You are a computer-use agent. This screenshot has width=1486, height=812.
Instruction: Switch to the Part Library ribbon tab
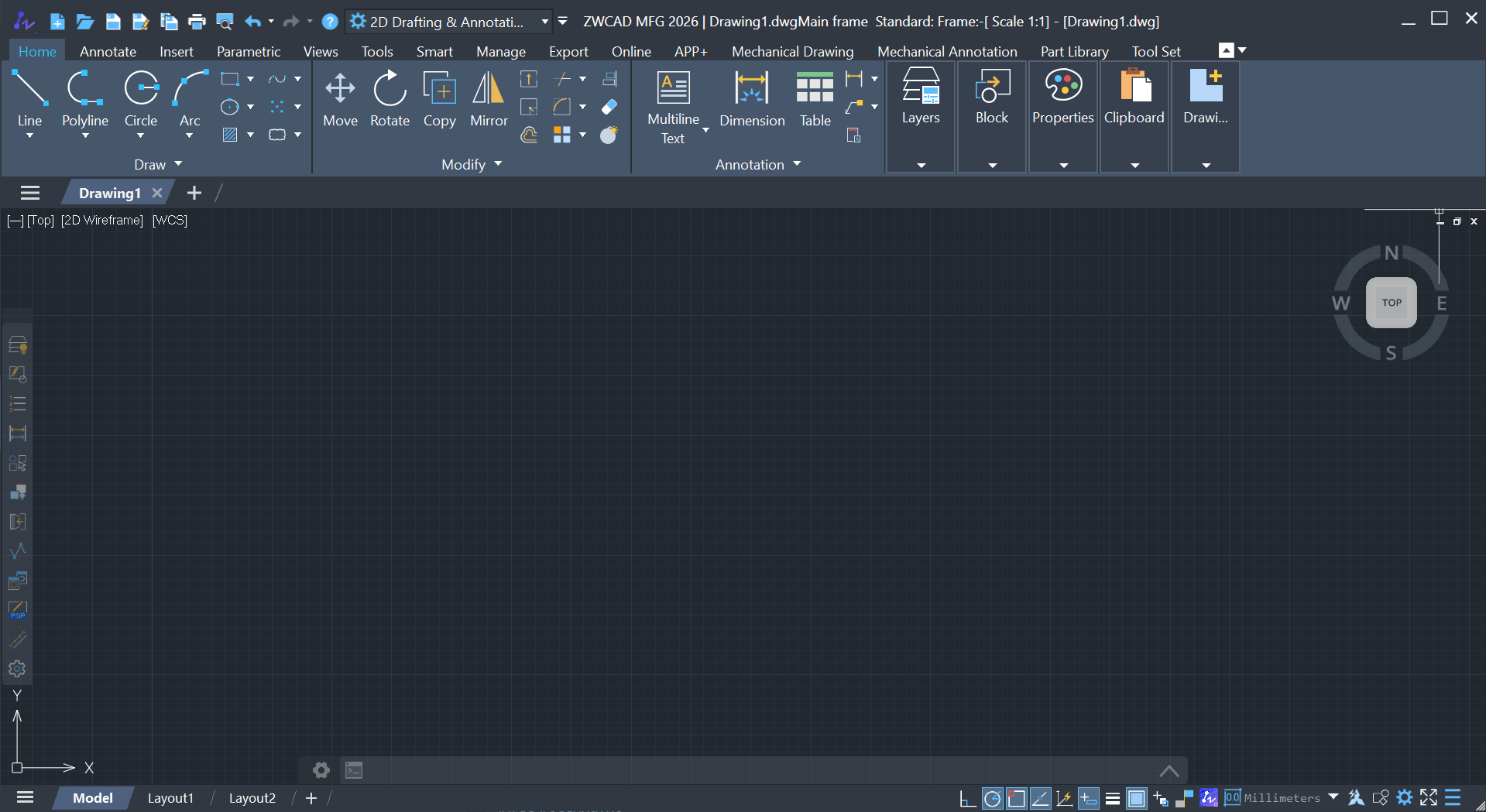pyautogui.click(x=1074, y=51)
